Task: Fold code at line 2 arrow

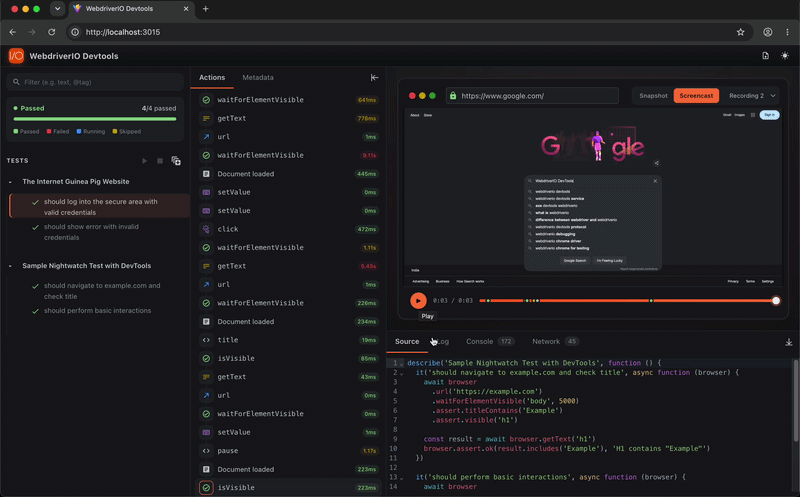Action: point(402,374)
